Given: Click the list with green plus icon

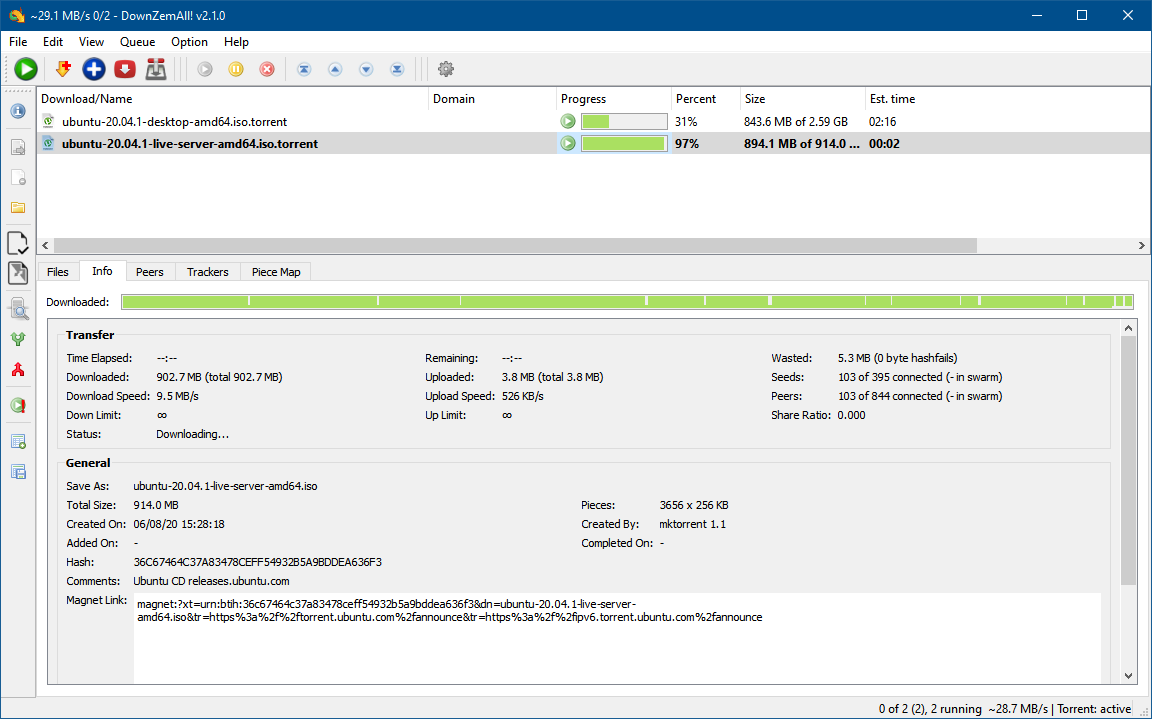Looking at the screenshot, I should tap(18, 441).
